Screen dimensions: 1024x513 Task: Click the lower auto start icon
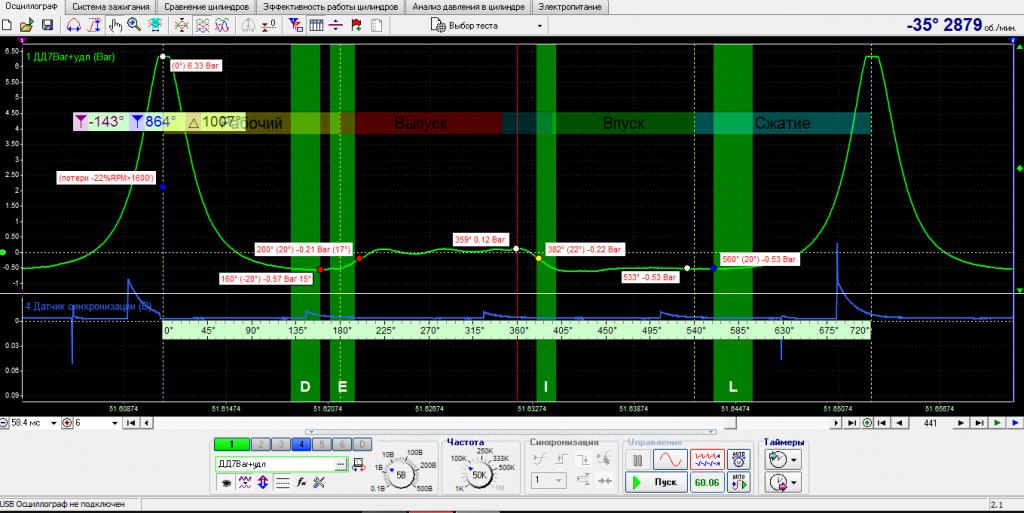(739, 482)
